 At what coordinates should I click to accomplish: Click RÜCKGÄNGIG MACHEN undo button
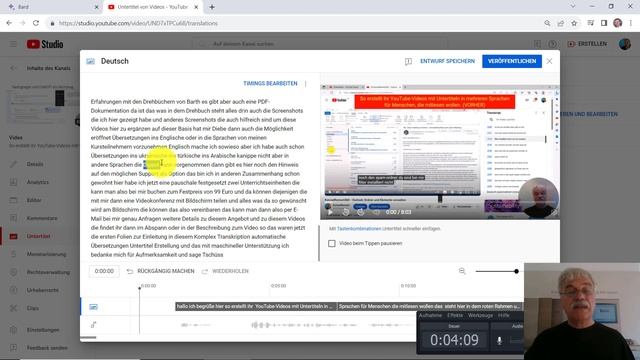(160, 271)
